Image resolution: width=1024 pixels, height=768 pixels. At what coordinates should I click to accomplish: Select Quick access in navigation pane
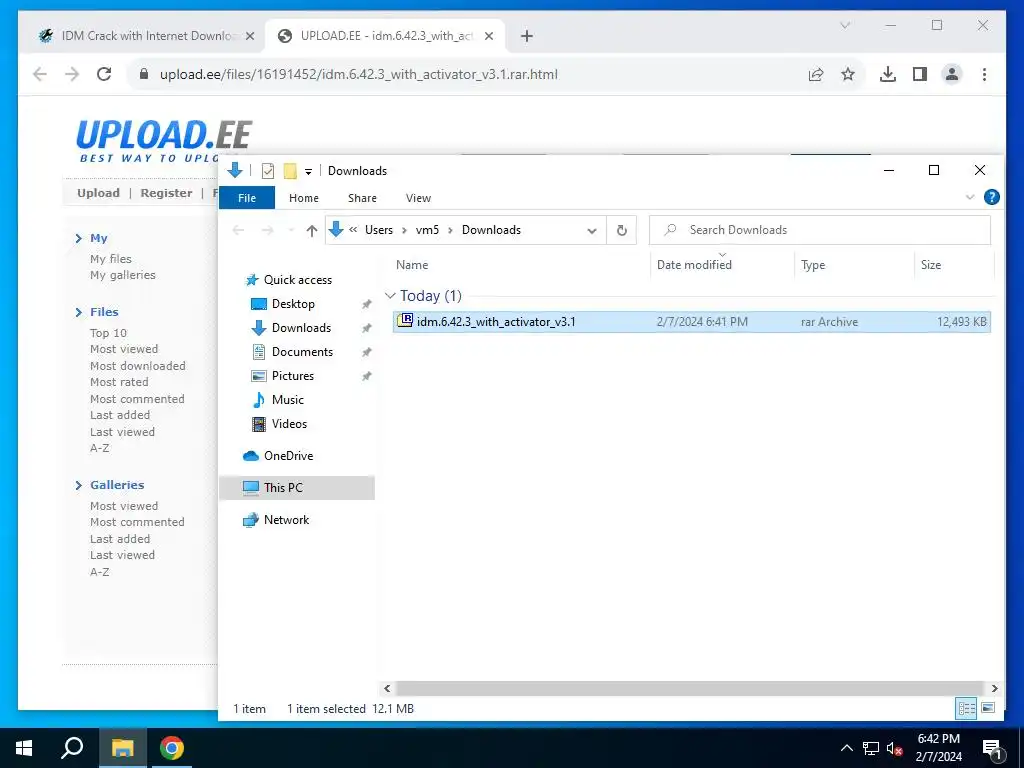click(297, 280)
